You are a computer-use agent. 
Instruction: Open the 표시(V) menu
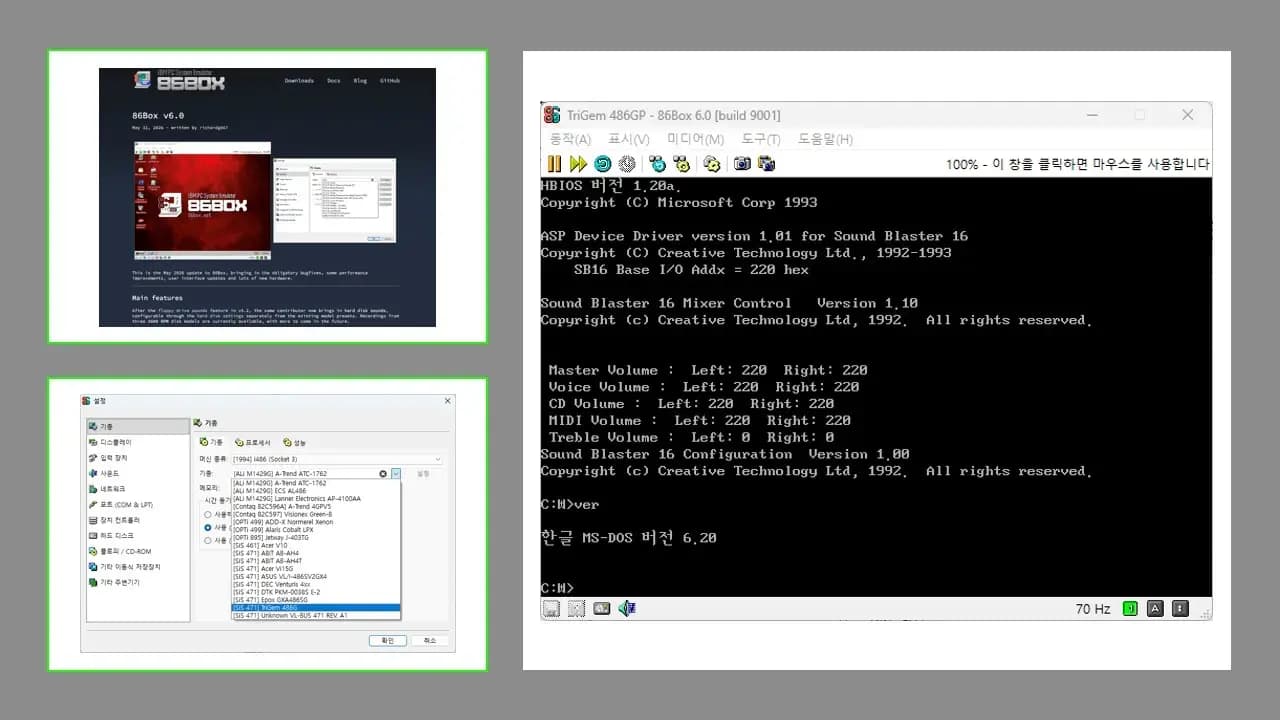coord(629,139)
